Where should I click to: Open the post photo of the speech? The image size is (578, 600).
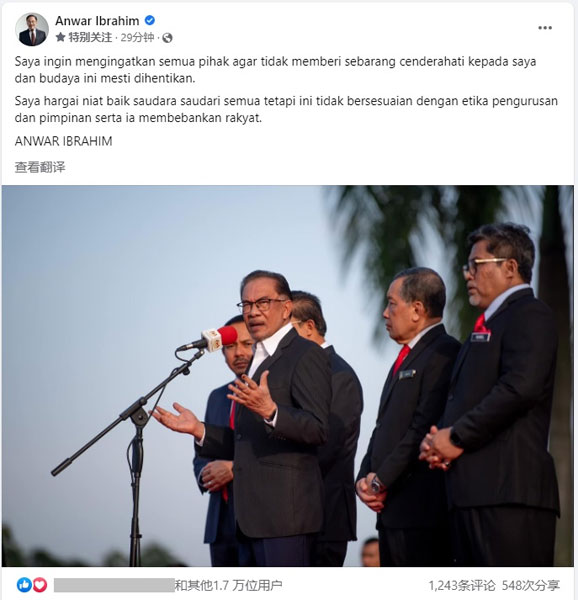pos(288,376)
